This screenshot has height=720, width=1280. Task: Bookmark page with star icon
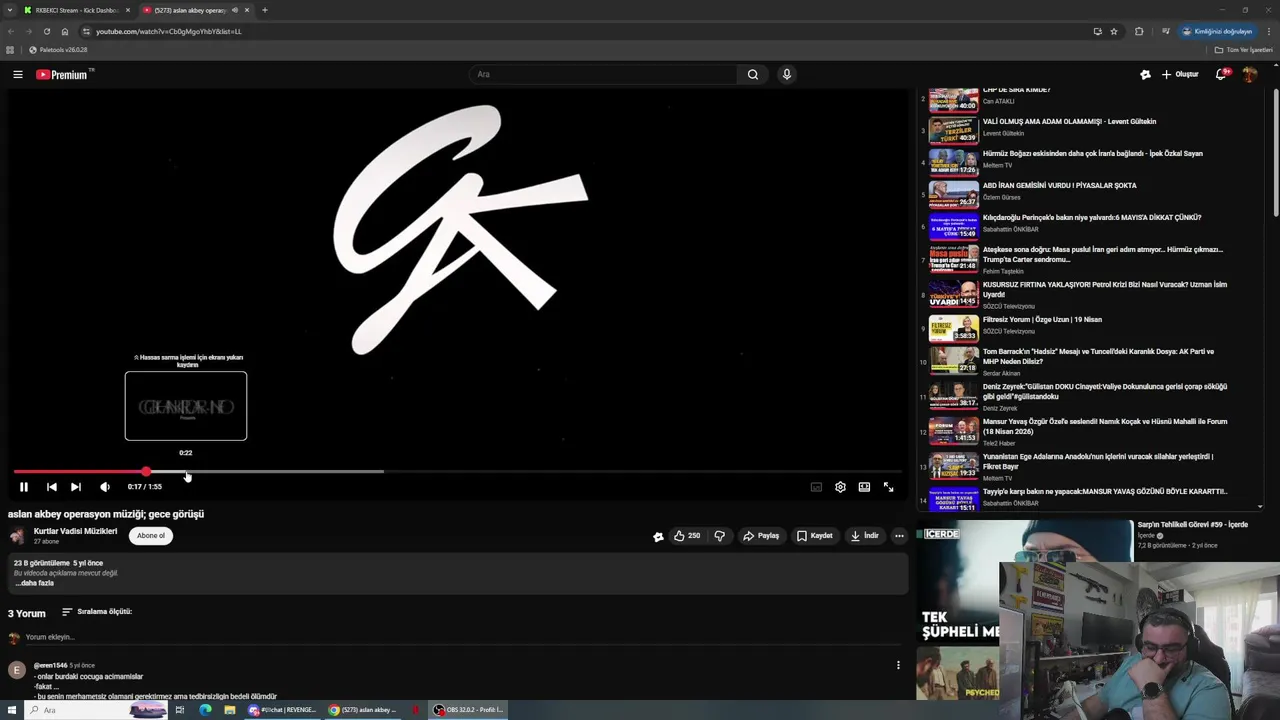[x=1114, y=31]
